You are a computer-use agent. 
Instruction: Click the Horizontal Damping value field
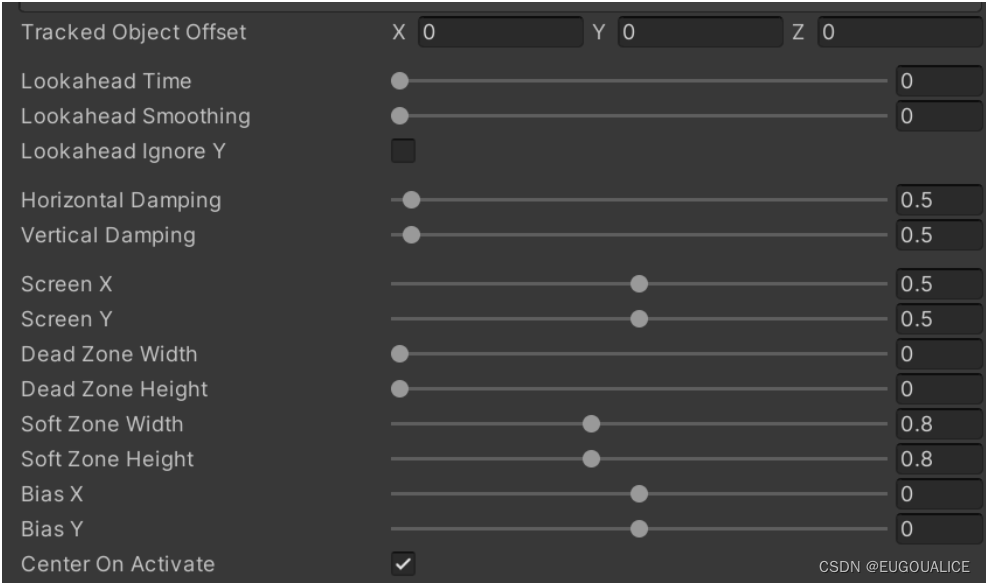[x=938, y=200]
